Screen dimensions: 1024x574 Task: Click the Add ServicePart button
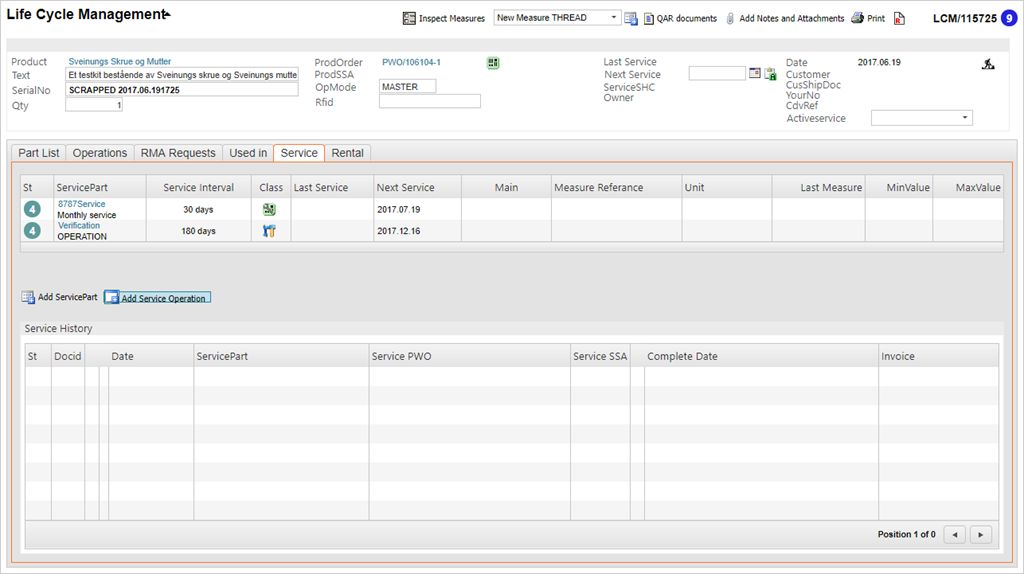tap(60, 297)
